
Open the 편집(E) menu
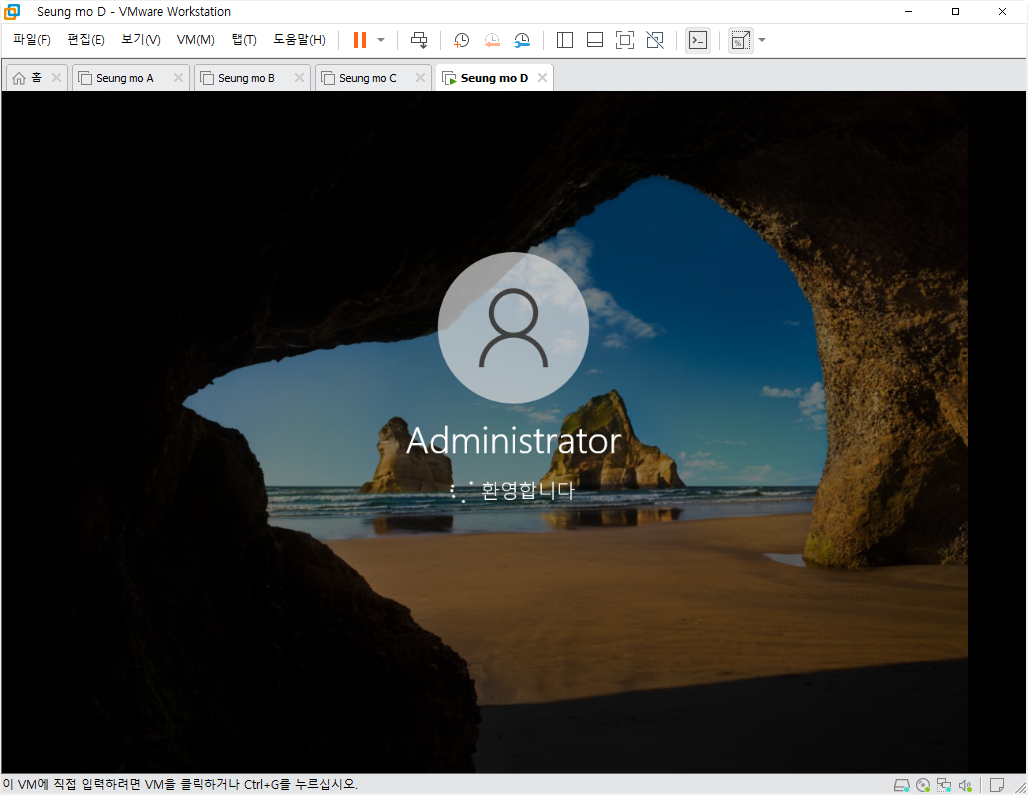coord(86,40)
